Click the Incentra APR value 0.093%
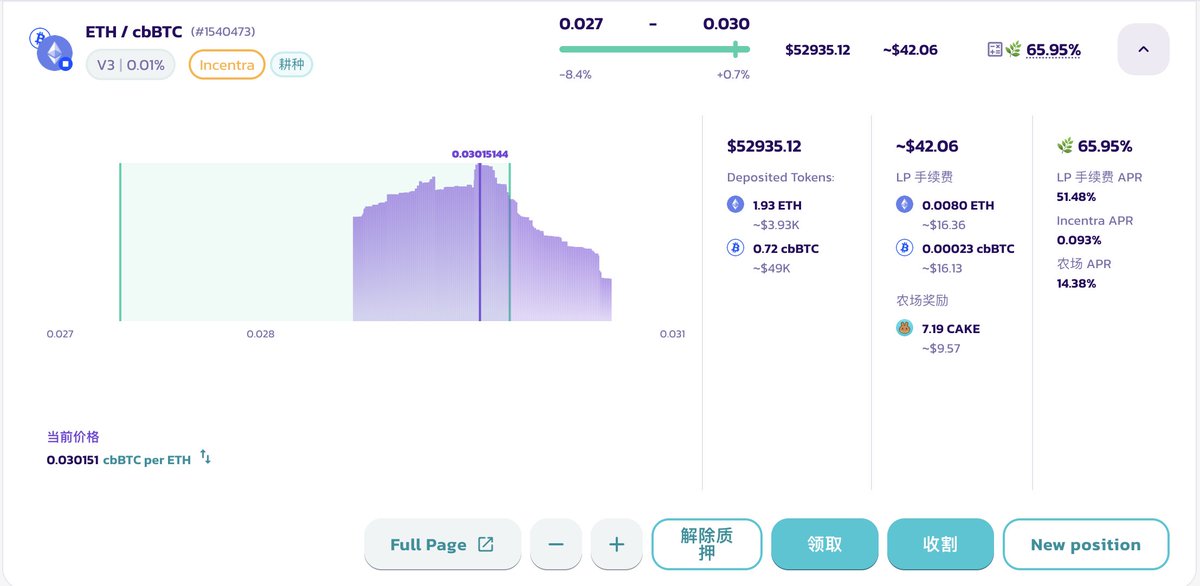Viewport: 1200px width, 586px height. [1079, 240]
